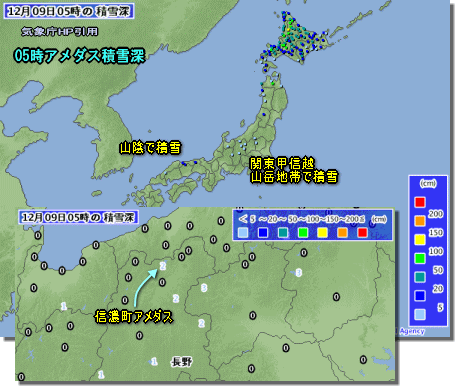Select the 信濃町アメダス label
455x386 pixels.
click(134, 316)
